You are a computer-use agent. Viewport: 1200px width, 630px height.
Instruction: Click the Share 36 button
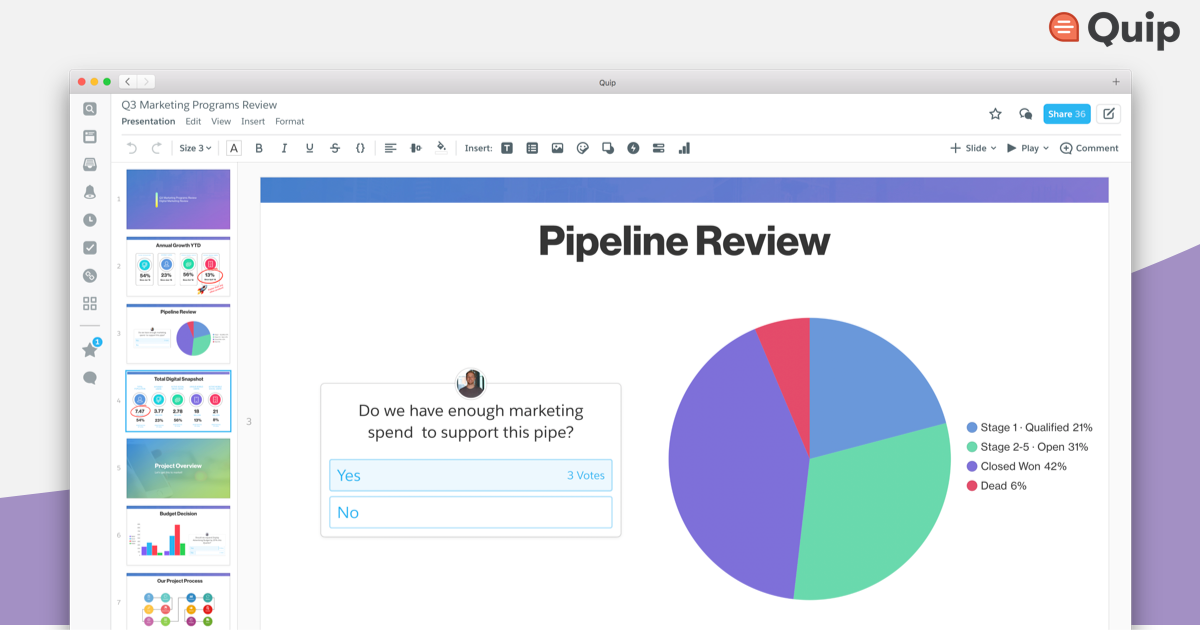[x=1066, y=113]
